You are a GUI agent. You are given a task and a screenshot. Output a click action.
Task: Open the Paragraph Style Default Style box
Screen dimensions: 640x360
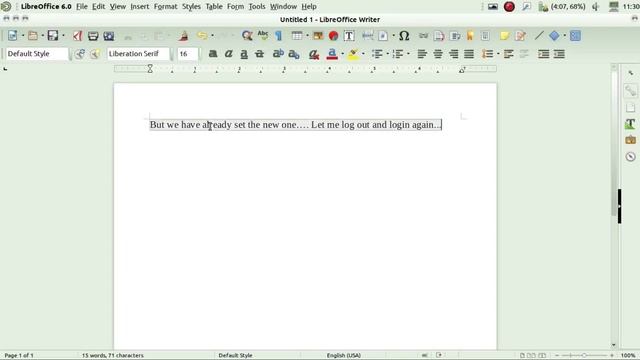37,54
